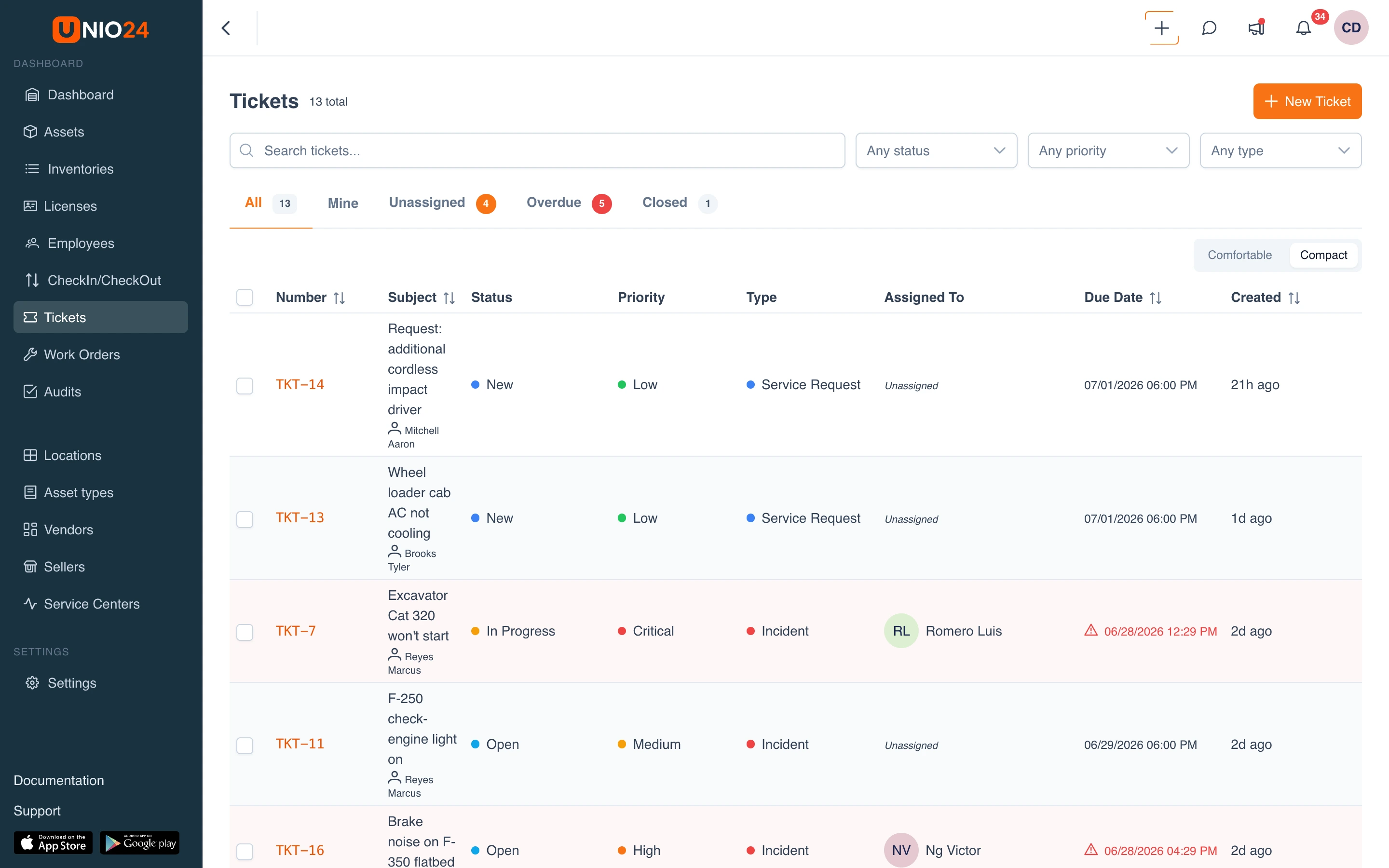
Task: Click the New Ticket button
Action: coord(1307,102)
